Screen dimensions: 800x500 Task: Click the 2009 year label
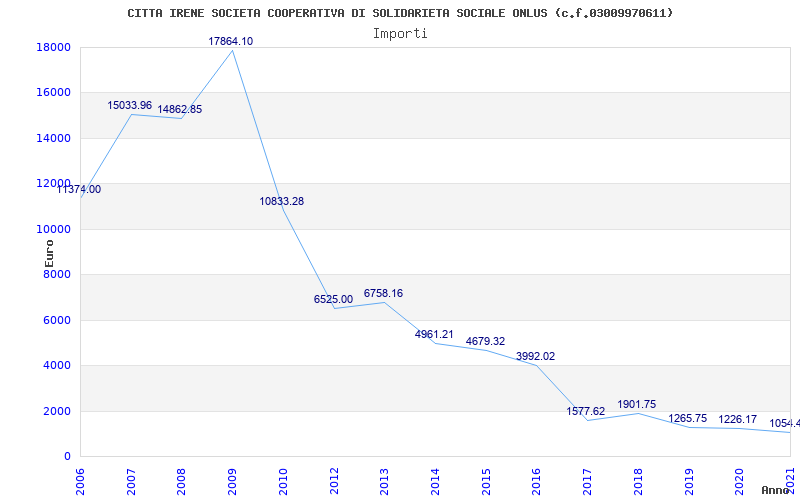click(x=233, y=482)
